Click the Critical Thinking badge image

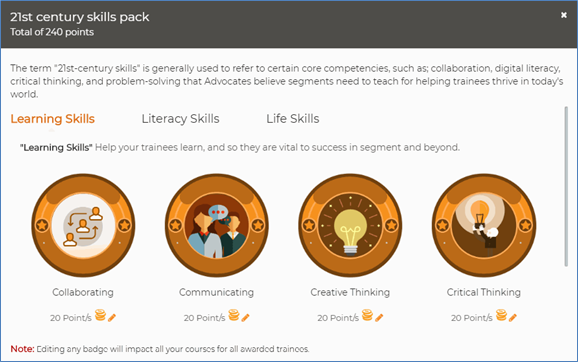tap(484, 225)
